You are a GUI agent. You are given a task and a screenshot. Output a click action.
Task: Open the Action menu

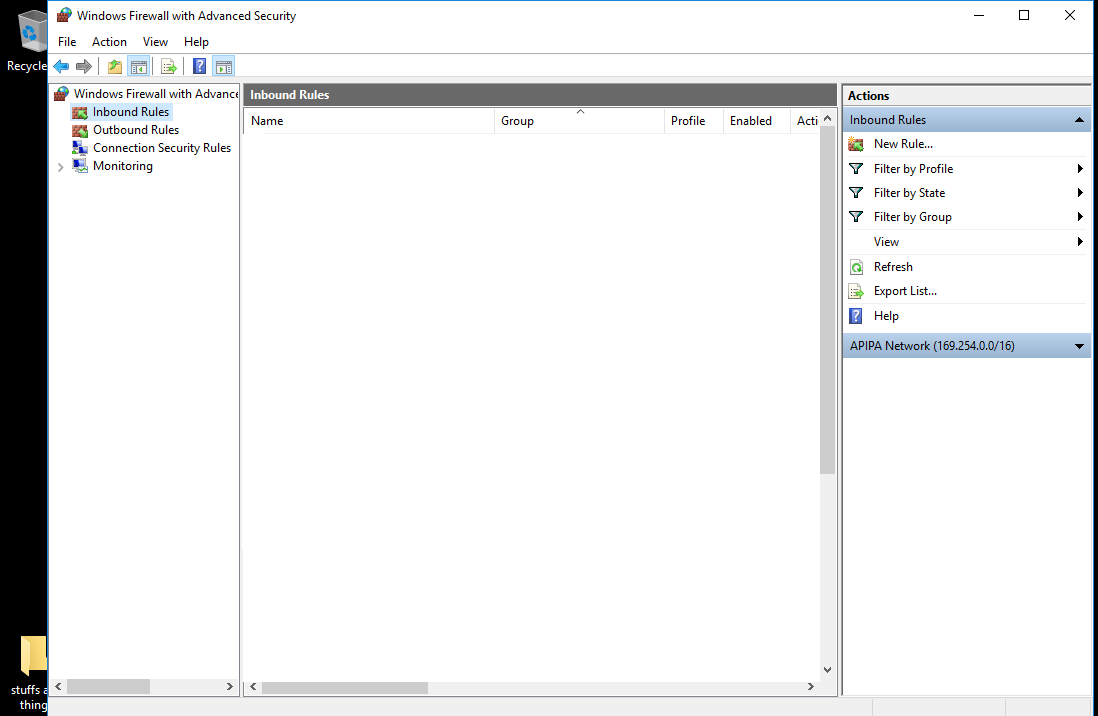(x=109, y=41)
